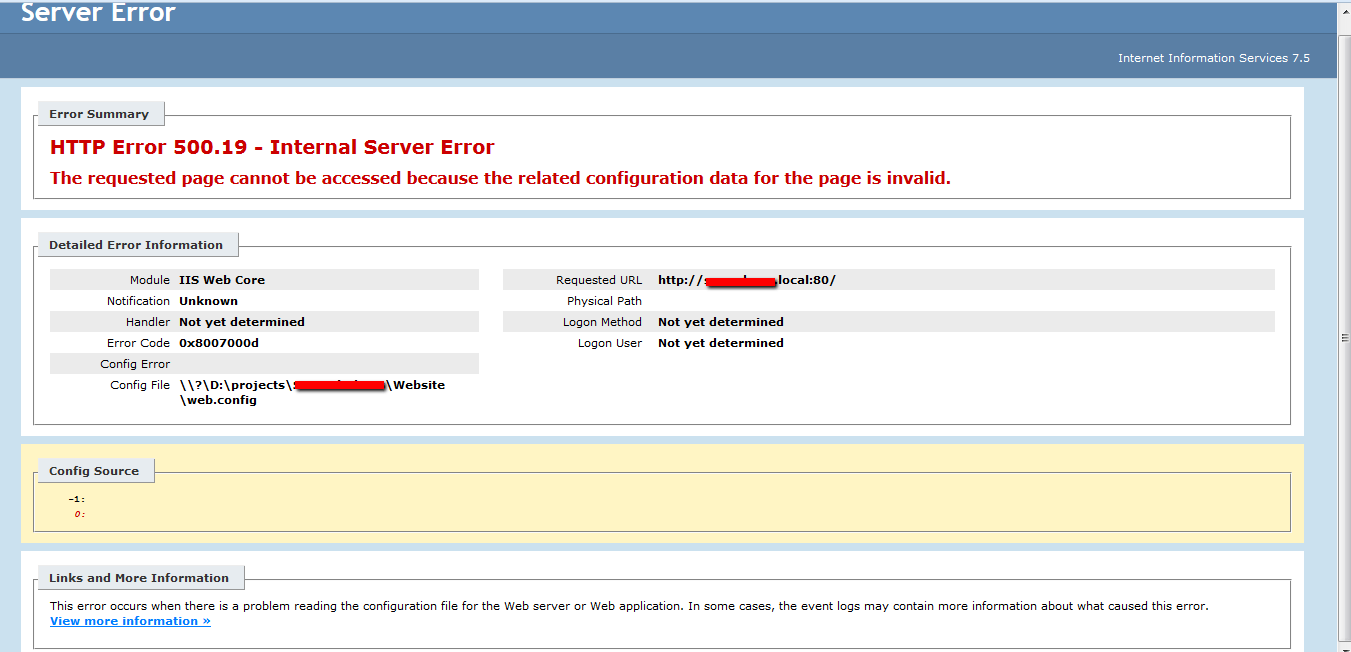The image size is (1351, 652).
Task: Click the Requested URL value
Action: 746,280
